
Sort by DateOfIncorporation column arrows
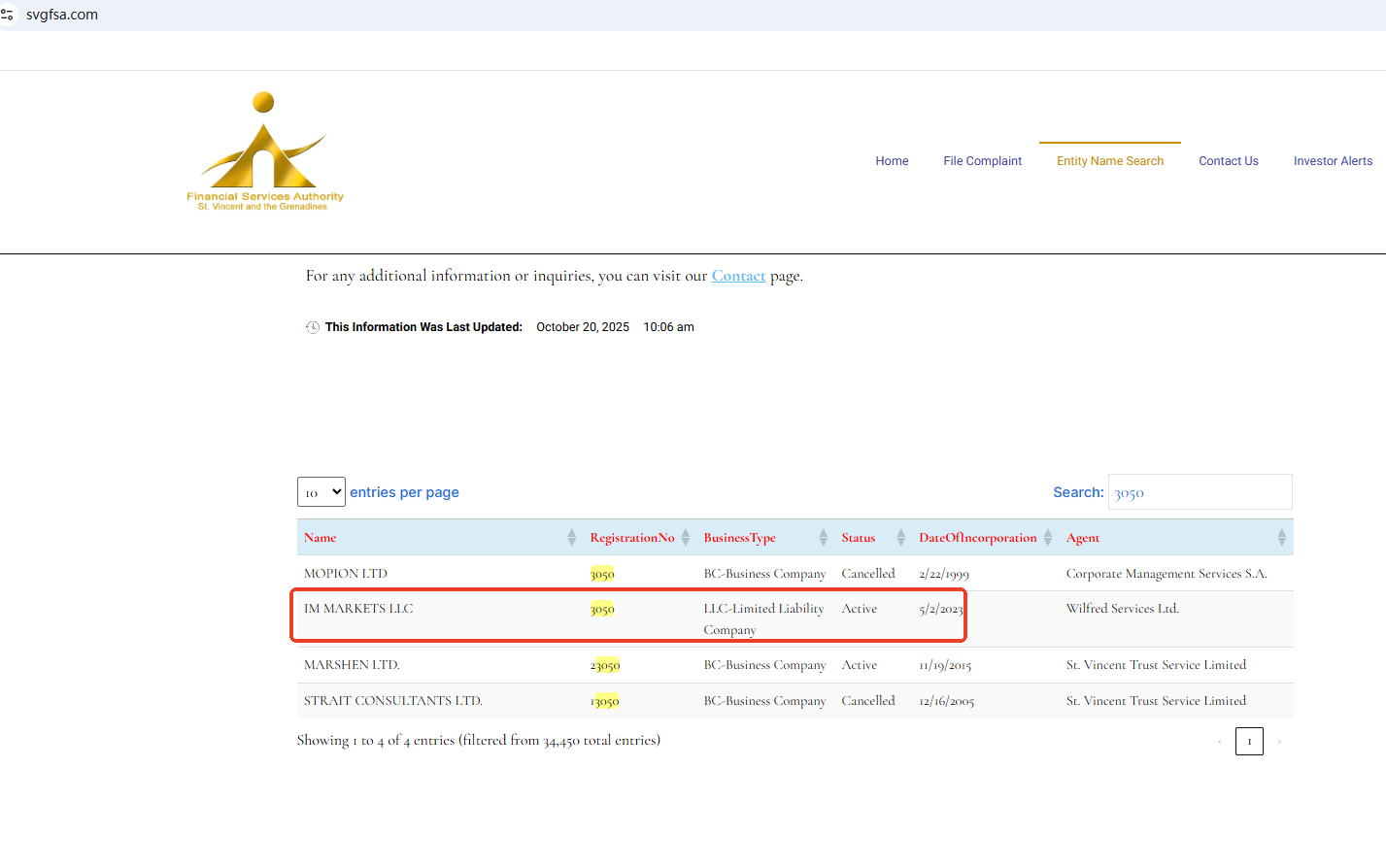pos(1047,538)
